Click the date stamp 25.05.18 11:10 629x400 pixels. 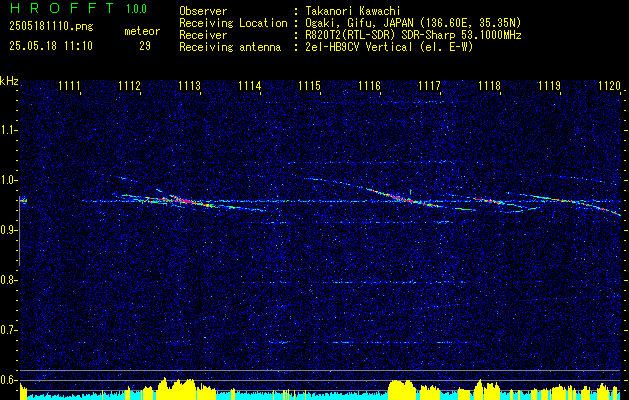51,46
